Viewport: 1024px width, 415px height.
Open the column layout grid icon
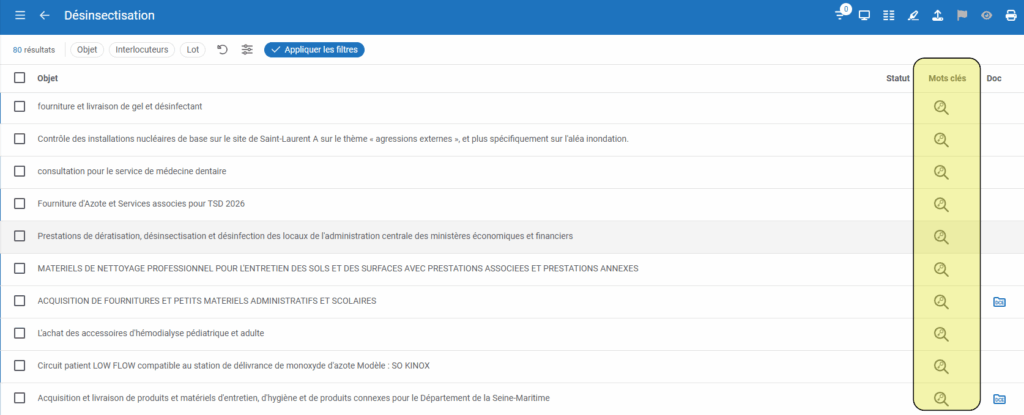pos(888,16)
